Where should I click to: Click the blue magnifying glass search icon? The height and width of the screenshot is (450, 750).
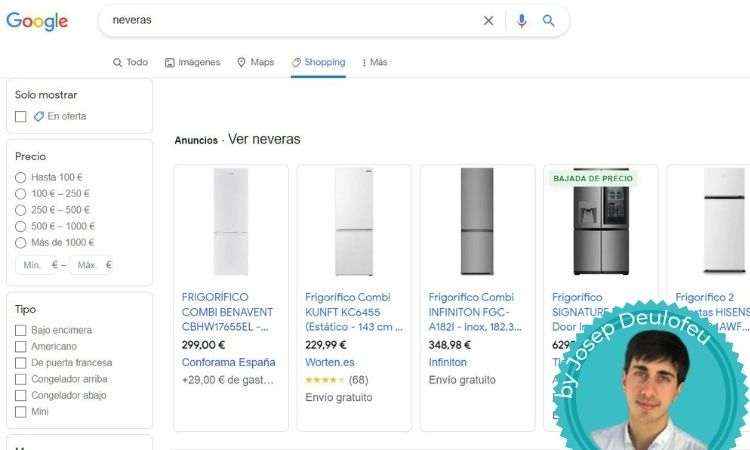point(548,21)
